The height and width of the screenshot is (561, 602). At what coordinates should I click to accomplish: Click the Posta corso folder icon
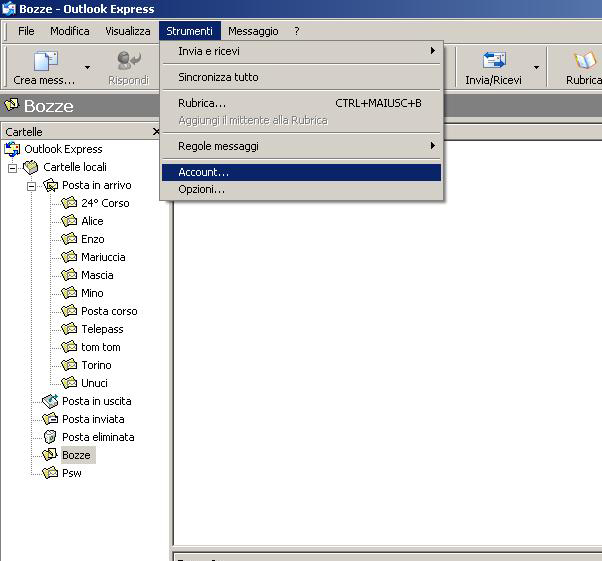coord(69,311)
